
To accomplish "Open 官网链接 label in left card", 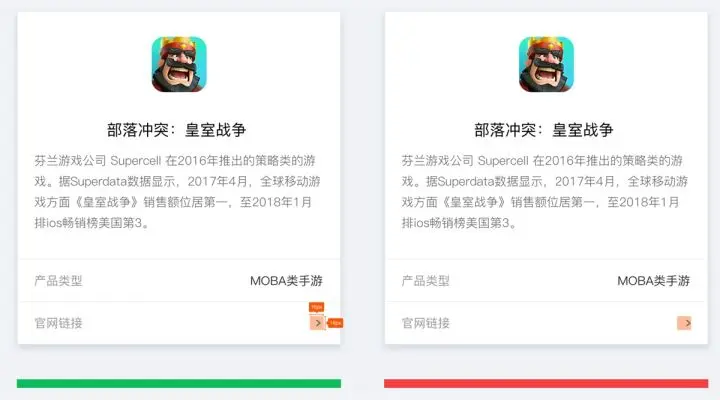I will (x=58, y=323).
